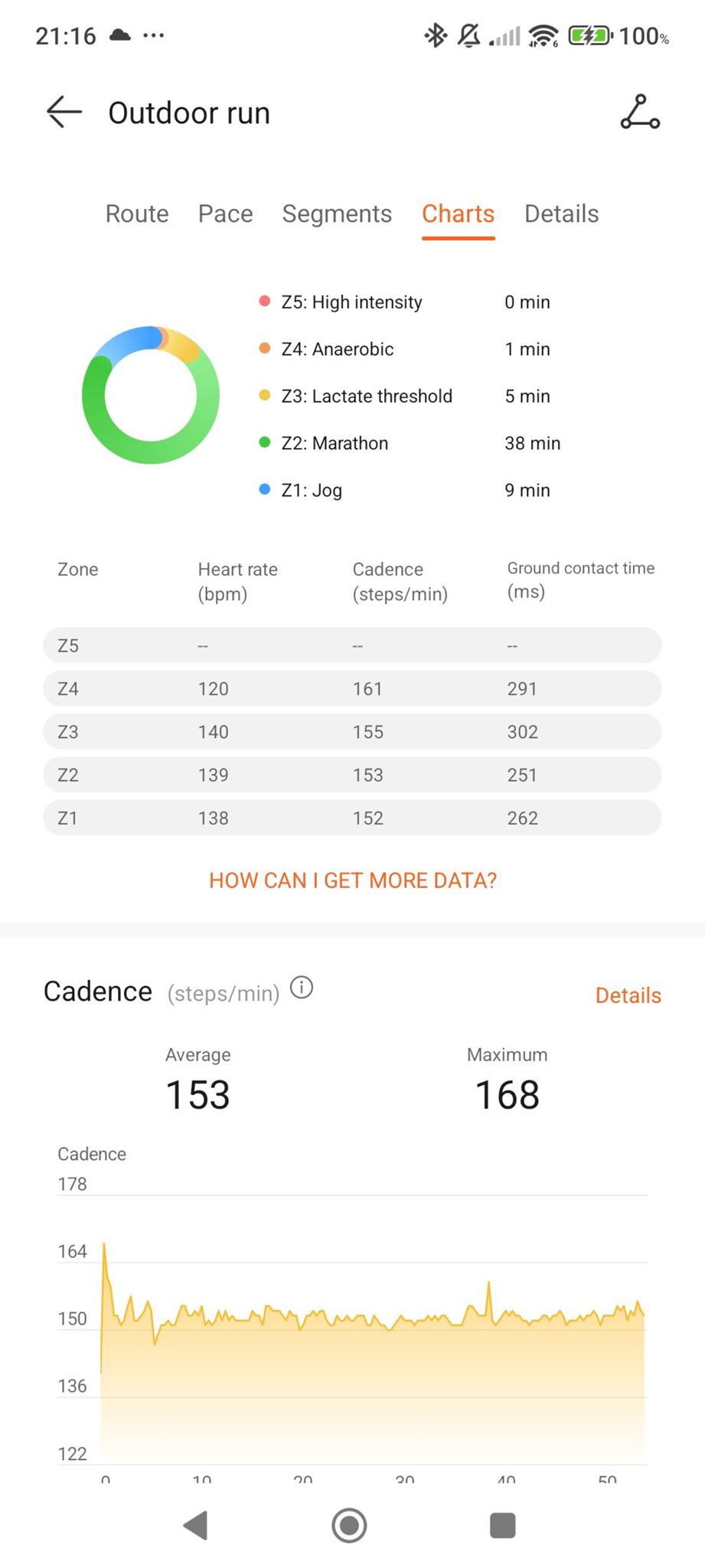Image resolution: width=705 pixels, height=1568 pixels.
Task: Open the Segments tab
Action: click(337, 214)
